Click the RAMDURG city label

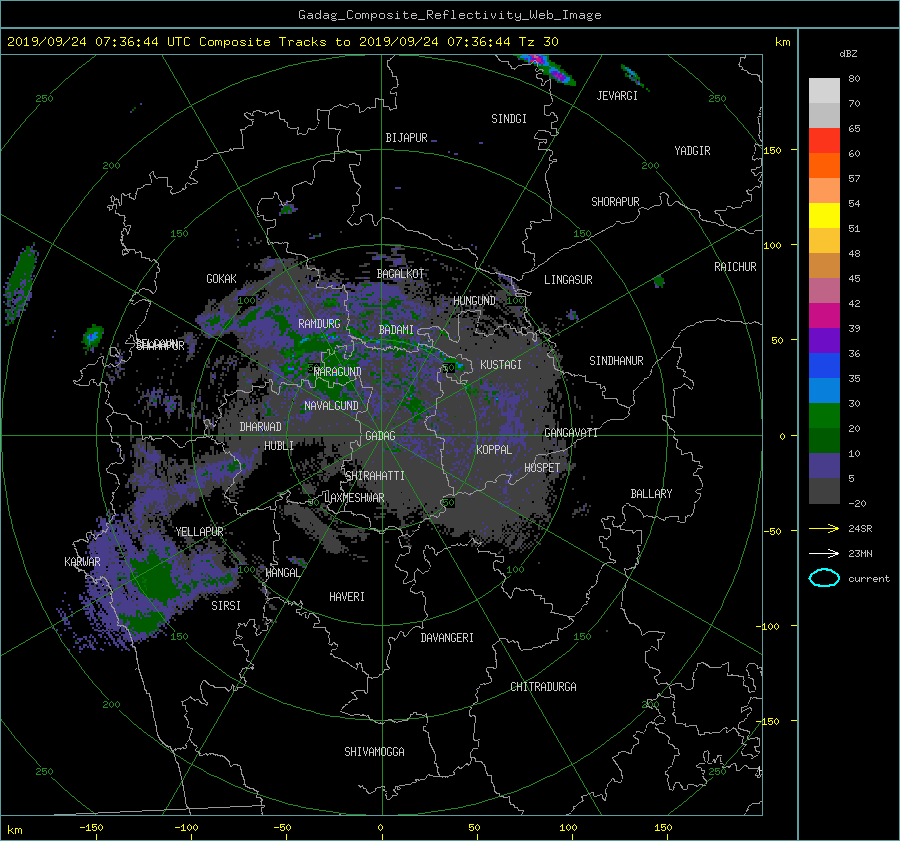pyautogui.click(x=319, y=324)
